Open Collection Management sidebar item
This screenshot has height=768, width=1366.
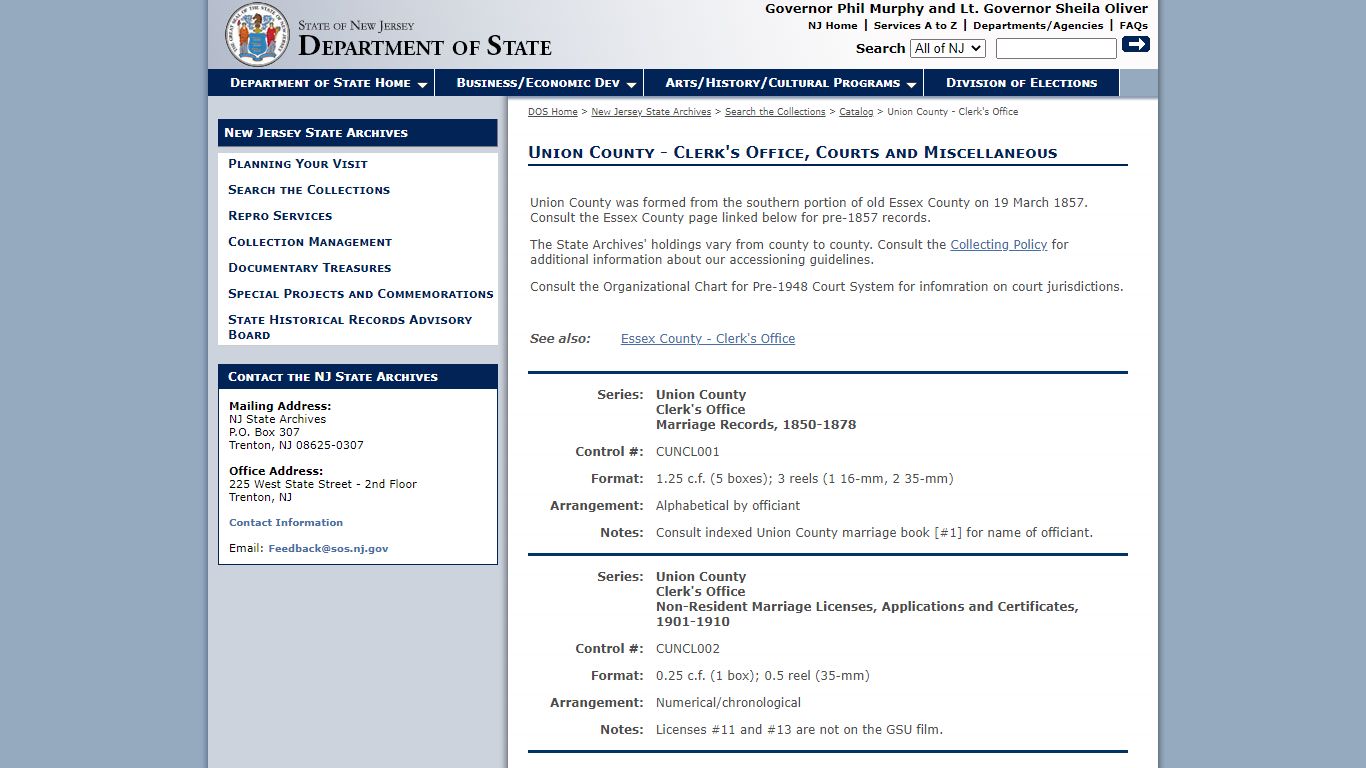tap(310, 242)
